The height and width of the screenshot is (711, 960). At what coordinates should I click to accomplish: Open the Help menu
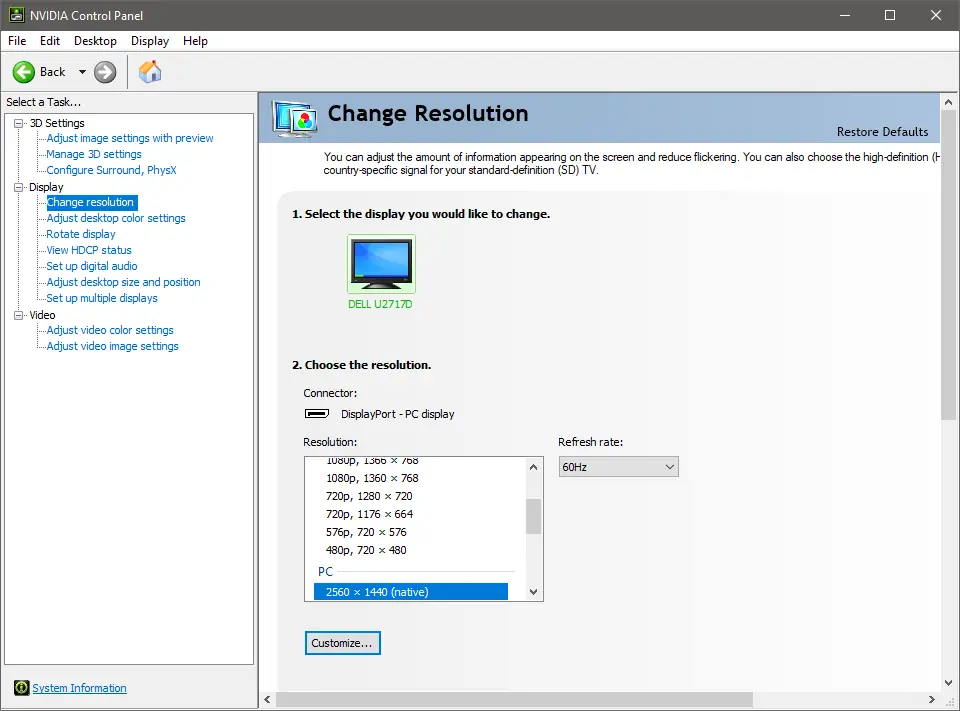(195, 41)
